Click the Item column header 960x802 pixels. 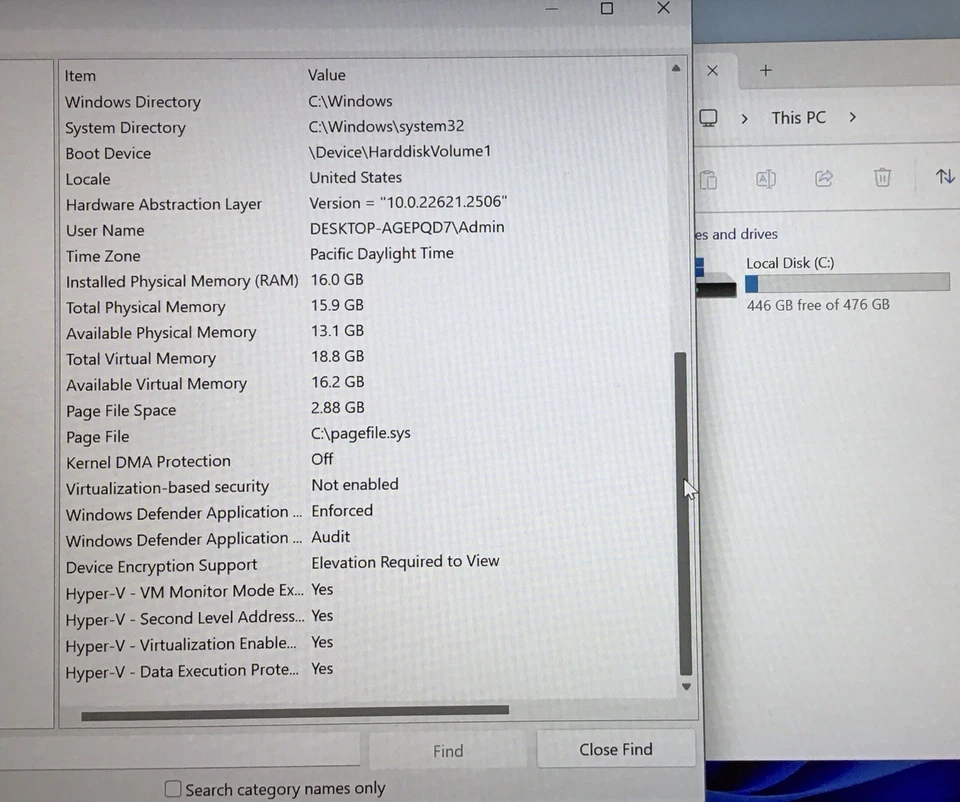coord(80,76)
